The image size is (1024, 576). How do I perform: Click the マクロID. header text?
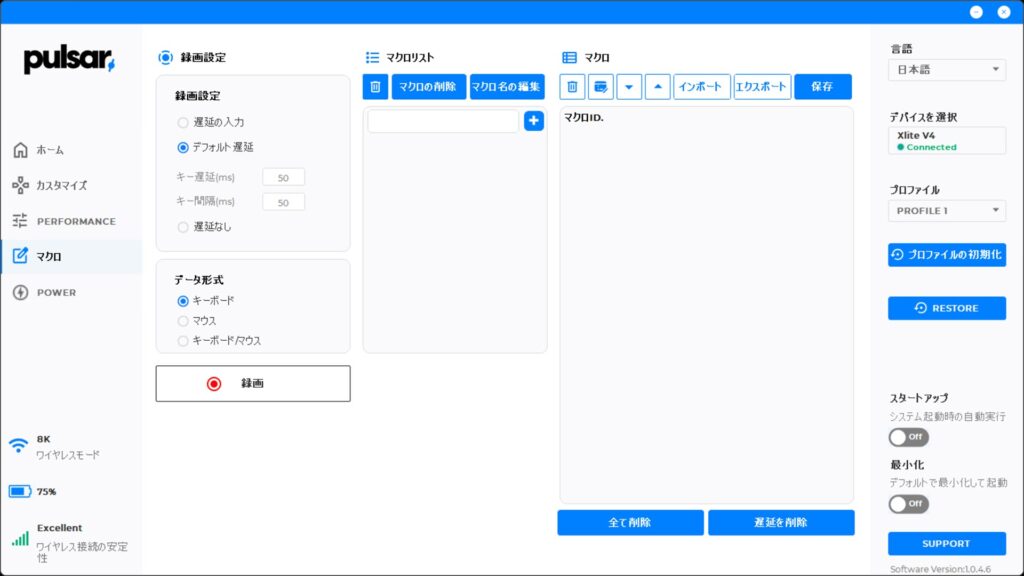pos(584,118)
